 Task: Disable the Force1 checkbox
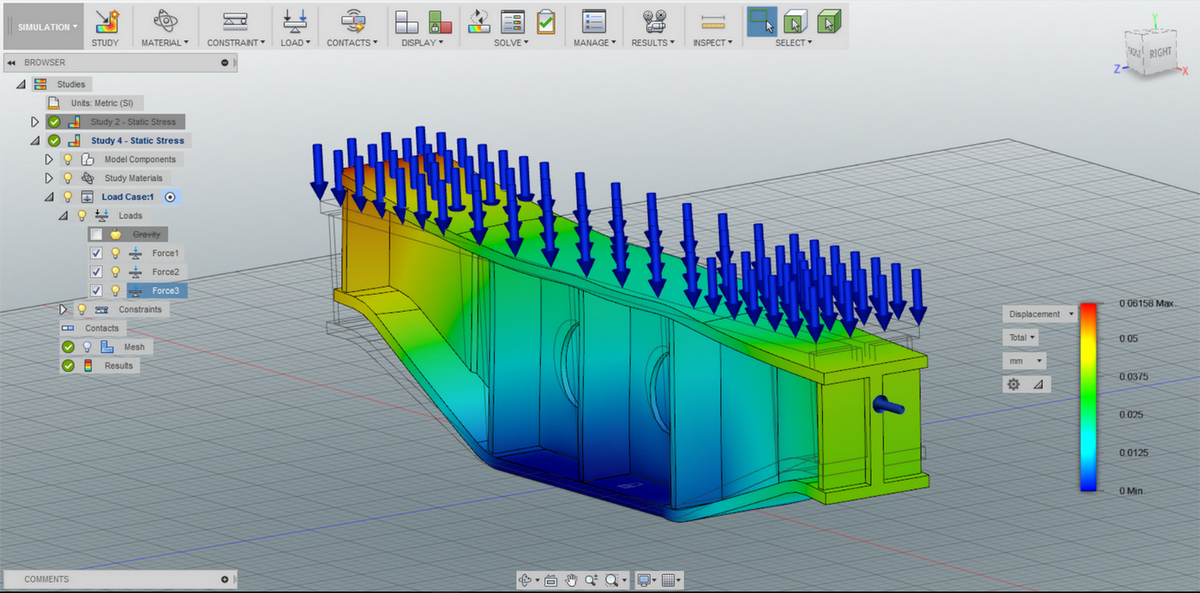96,252
